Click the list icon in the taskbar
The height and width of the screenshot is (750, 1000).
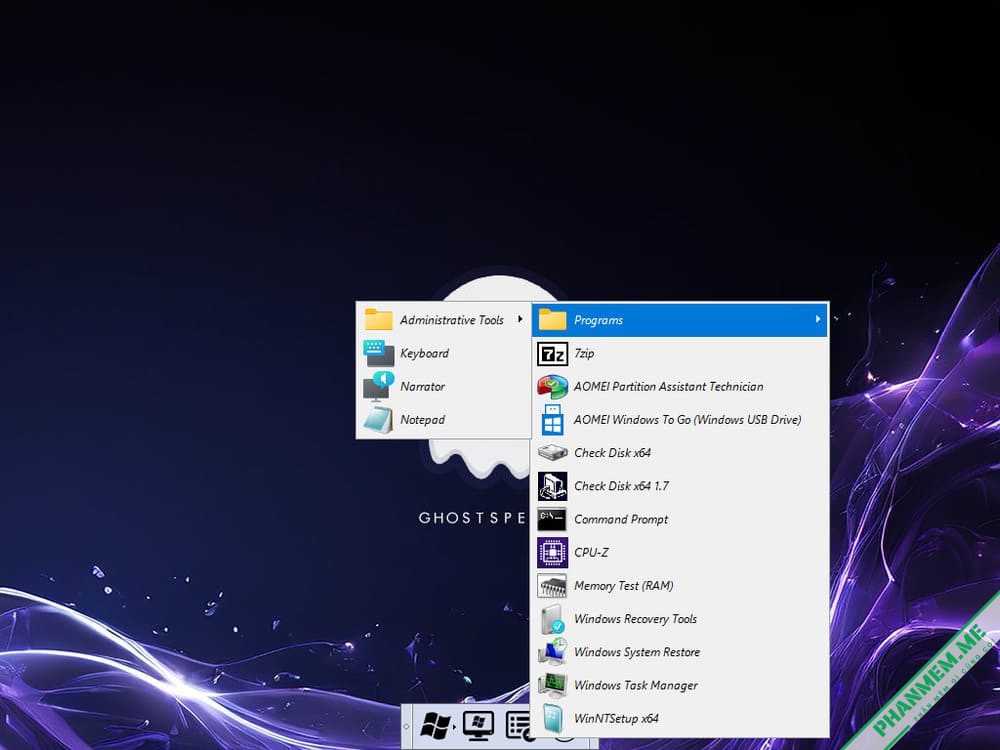(518, 726)
